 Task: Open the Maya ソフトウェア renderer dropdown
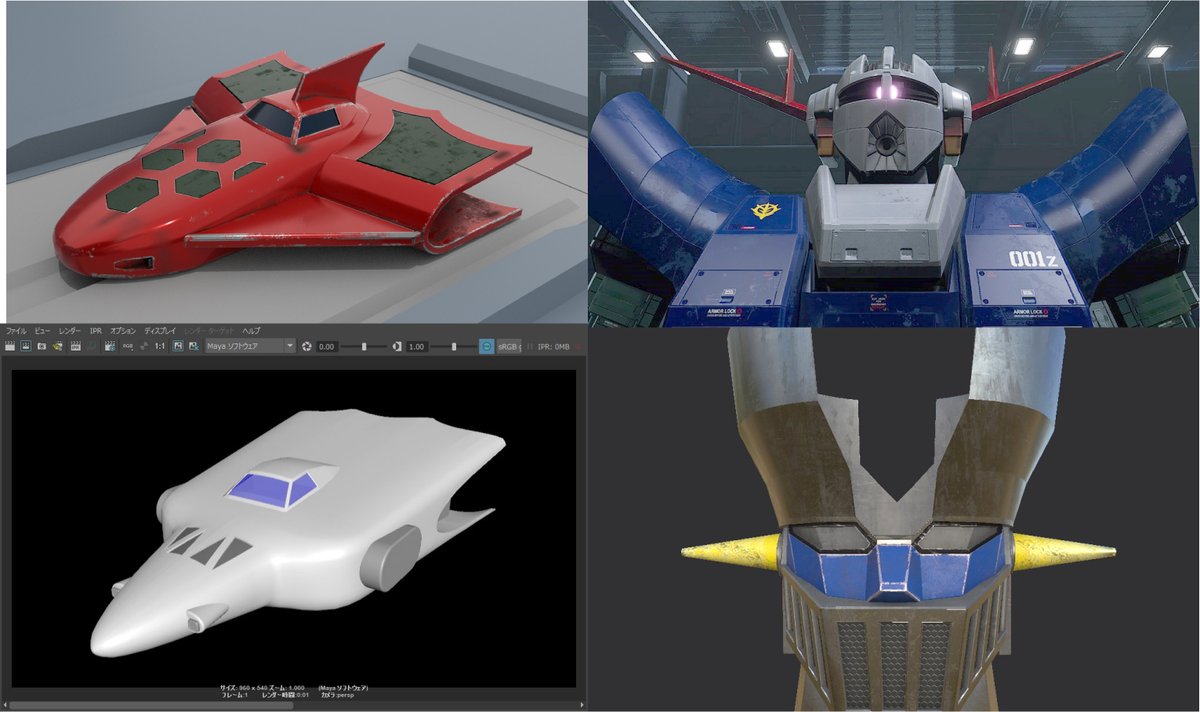point(249,346)
